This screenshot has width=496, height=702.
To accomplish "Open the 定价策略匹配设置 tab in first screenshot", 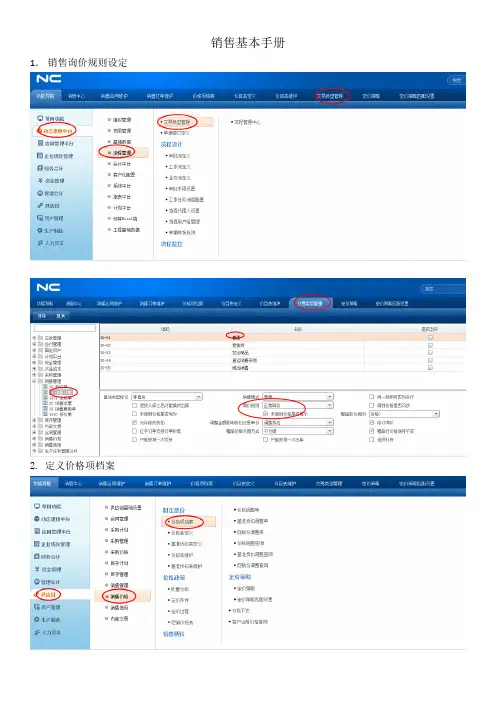I will click(x=417, y=96).
